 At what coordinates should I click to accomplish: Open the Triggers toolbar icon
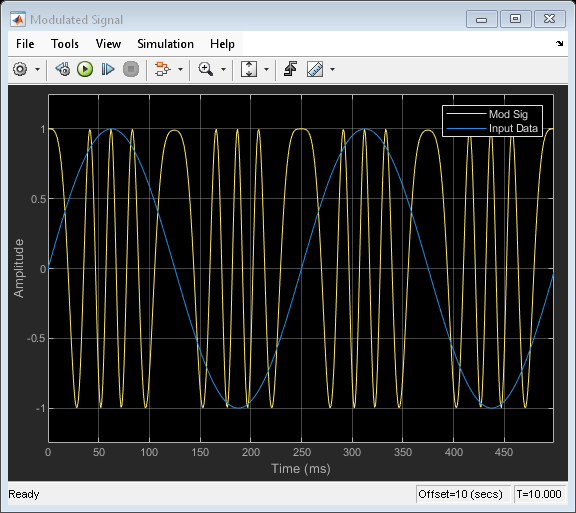291,69
